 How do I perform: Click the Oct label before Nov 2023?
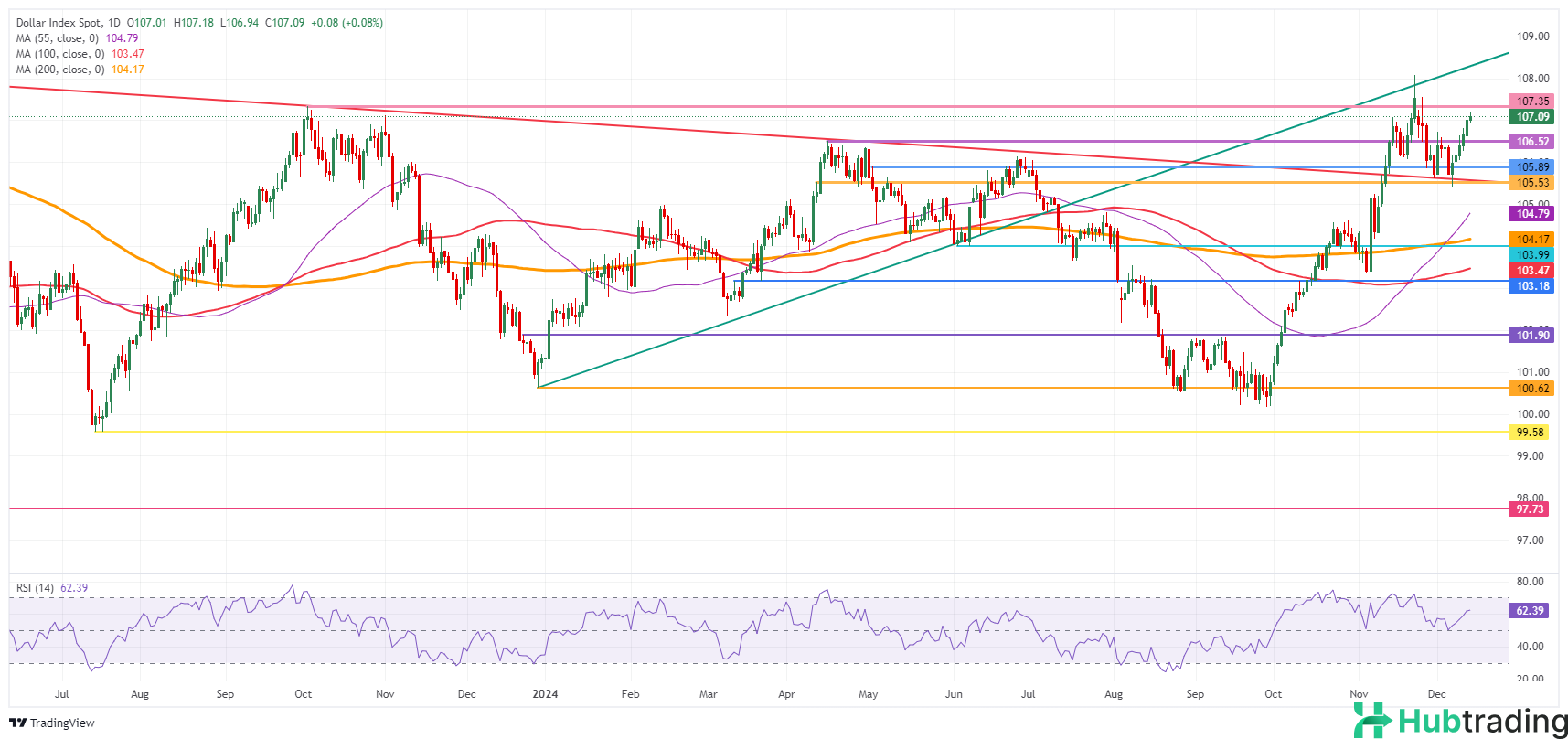pyautogui.click(x=303, y=694)
